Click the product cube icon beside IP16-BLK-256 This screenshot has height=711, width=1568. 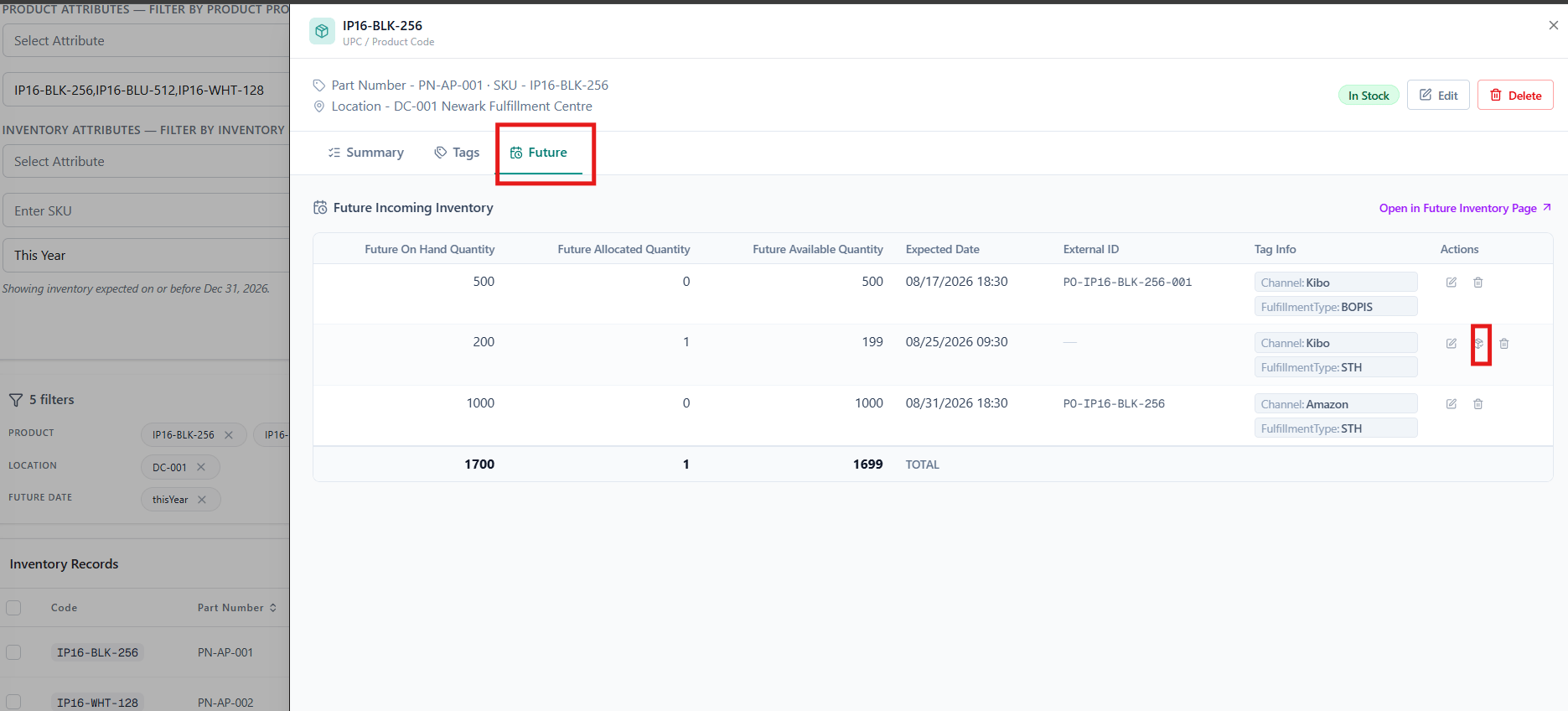pyautogui.click(x=322, y=32)
